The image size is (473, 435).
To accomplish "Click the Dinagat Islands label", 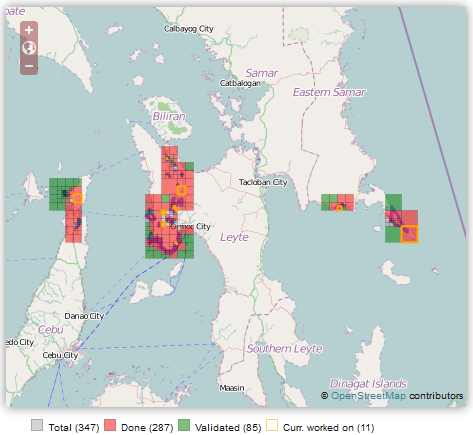I will point(368,384).
